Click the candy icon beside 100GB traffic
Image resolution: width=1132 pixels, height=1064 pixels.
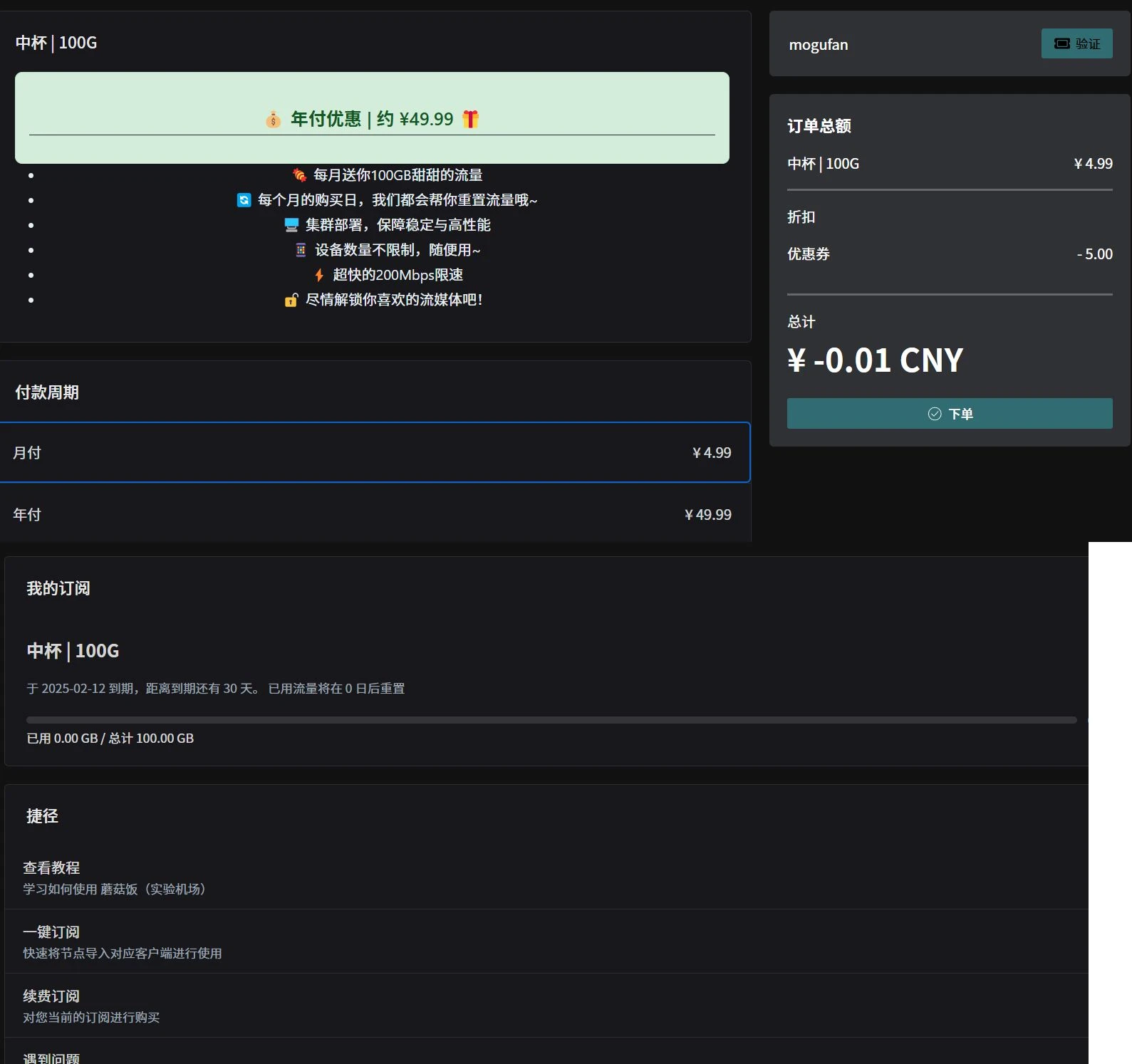tap(299, 174)
